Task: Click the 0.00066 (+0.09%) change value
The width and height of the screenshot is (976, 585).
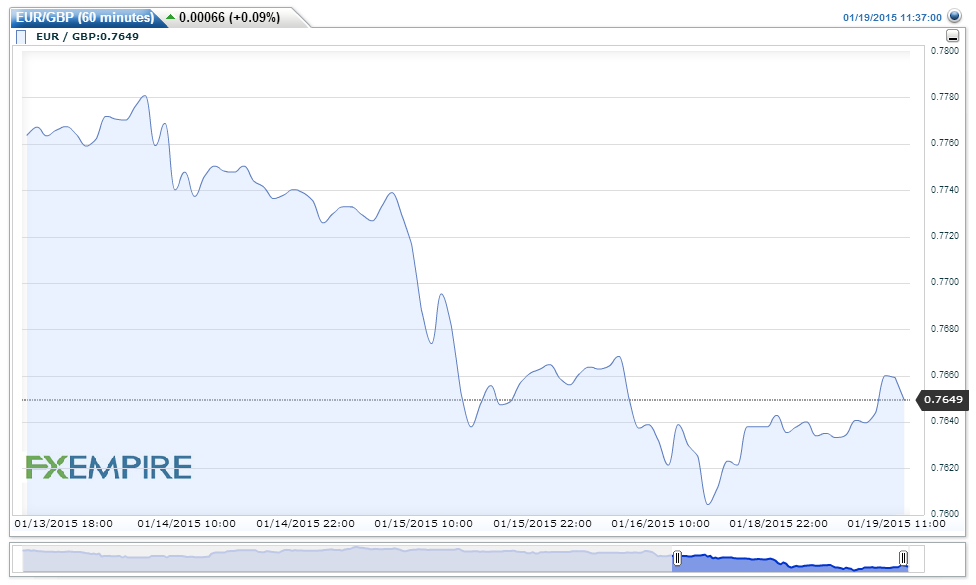Action: click(229, 17)
